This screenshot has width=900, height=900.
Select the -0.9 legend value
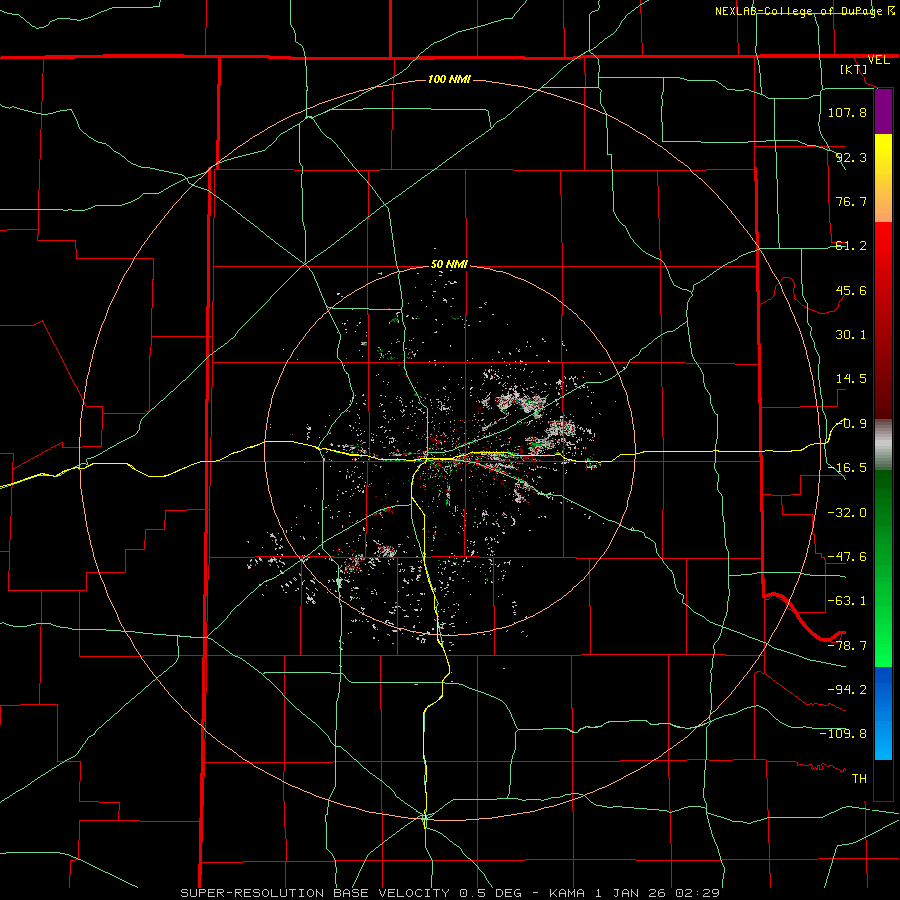click(x=852, y=424)
